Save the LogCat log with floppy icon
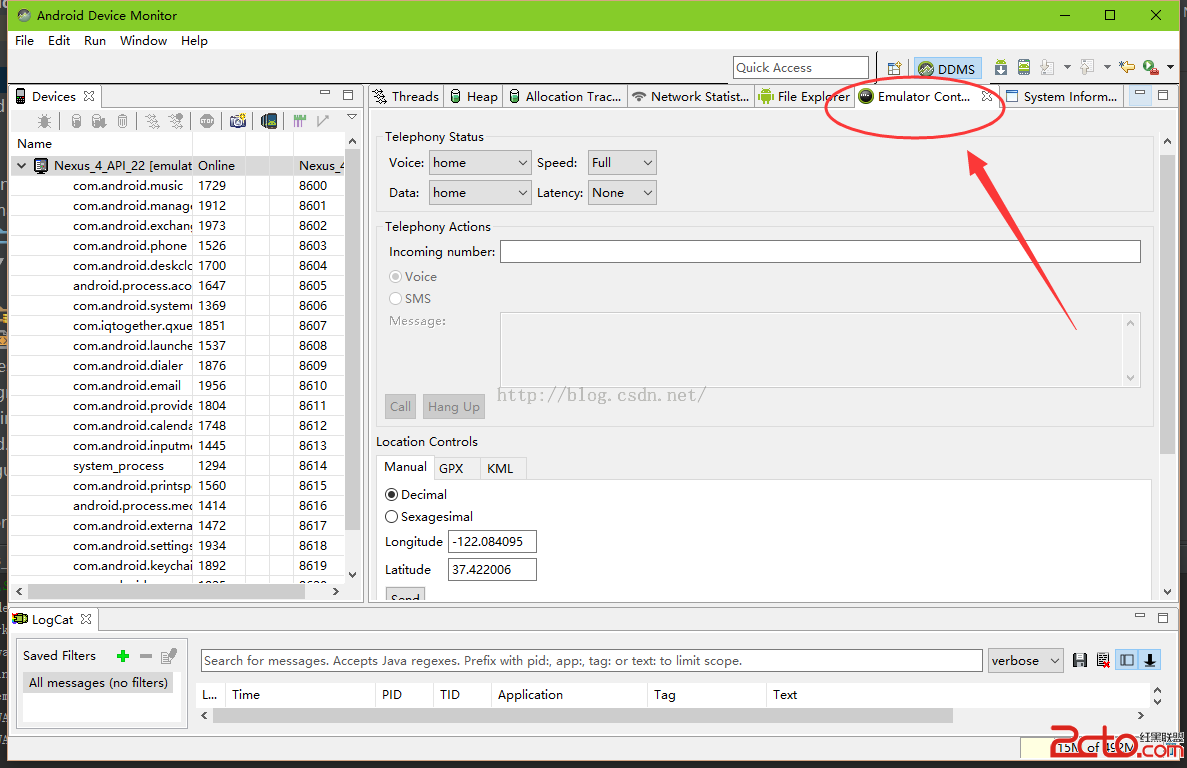The height and width of the screenshot is (768, 1187). (1080, 661)
